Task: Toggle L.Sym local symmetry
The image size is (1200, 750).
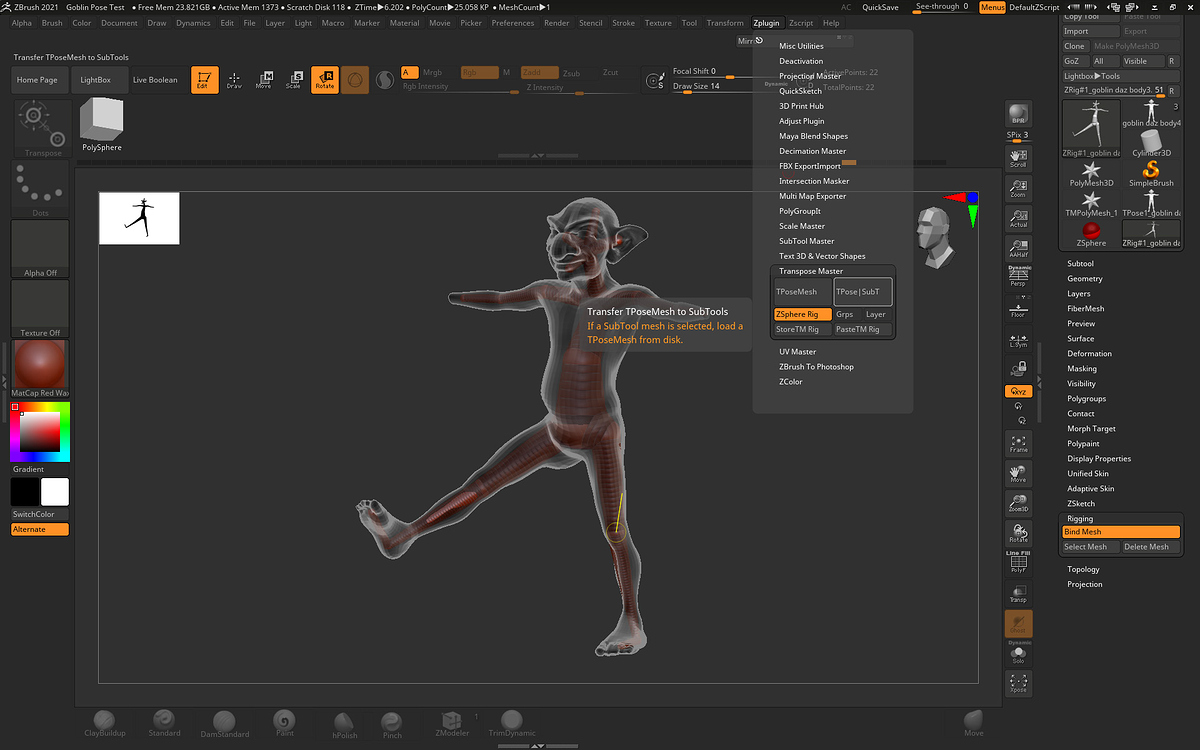Action: click(x=1018, y=339)
